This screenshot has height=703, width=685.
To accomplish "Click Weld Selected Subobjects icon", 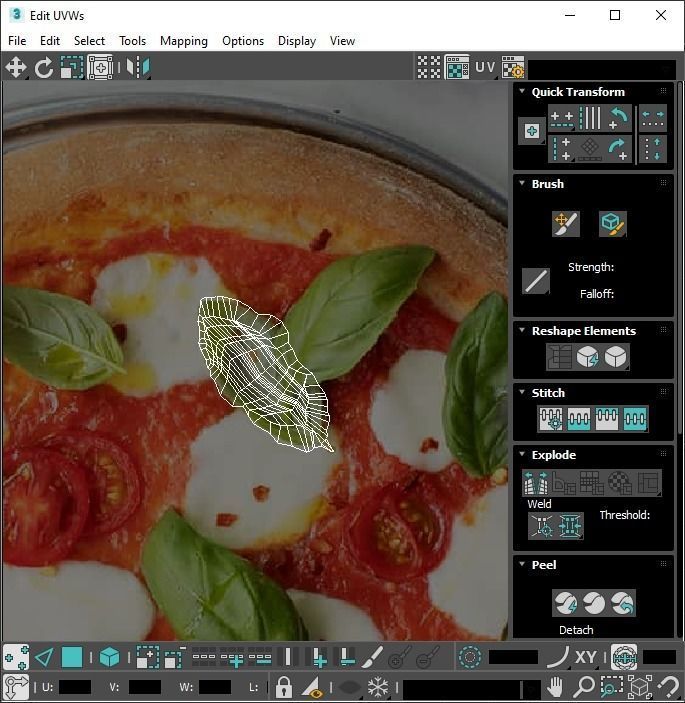I will pos(569,525).
